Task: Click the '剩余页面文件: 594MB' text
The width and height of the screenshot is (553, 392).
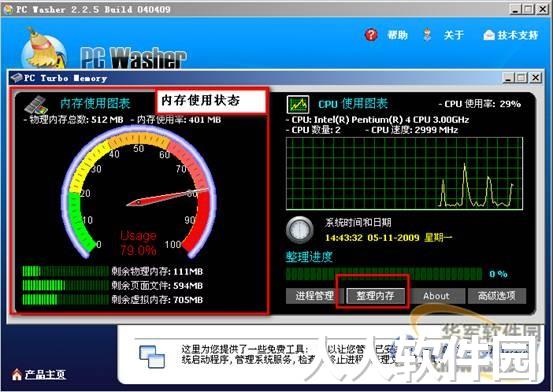Action: [157, 285]
